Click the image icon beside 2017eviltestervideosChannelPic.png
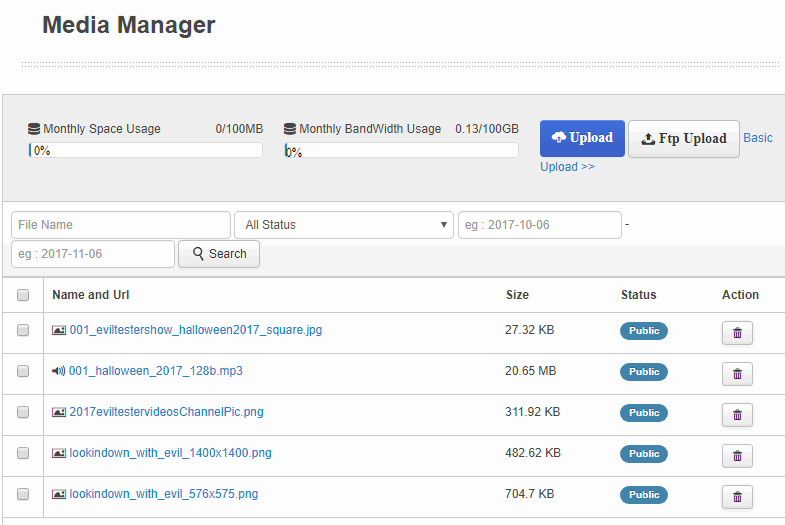The height and width of the screenshot is (525, 785). pos(59,412)
